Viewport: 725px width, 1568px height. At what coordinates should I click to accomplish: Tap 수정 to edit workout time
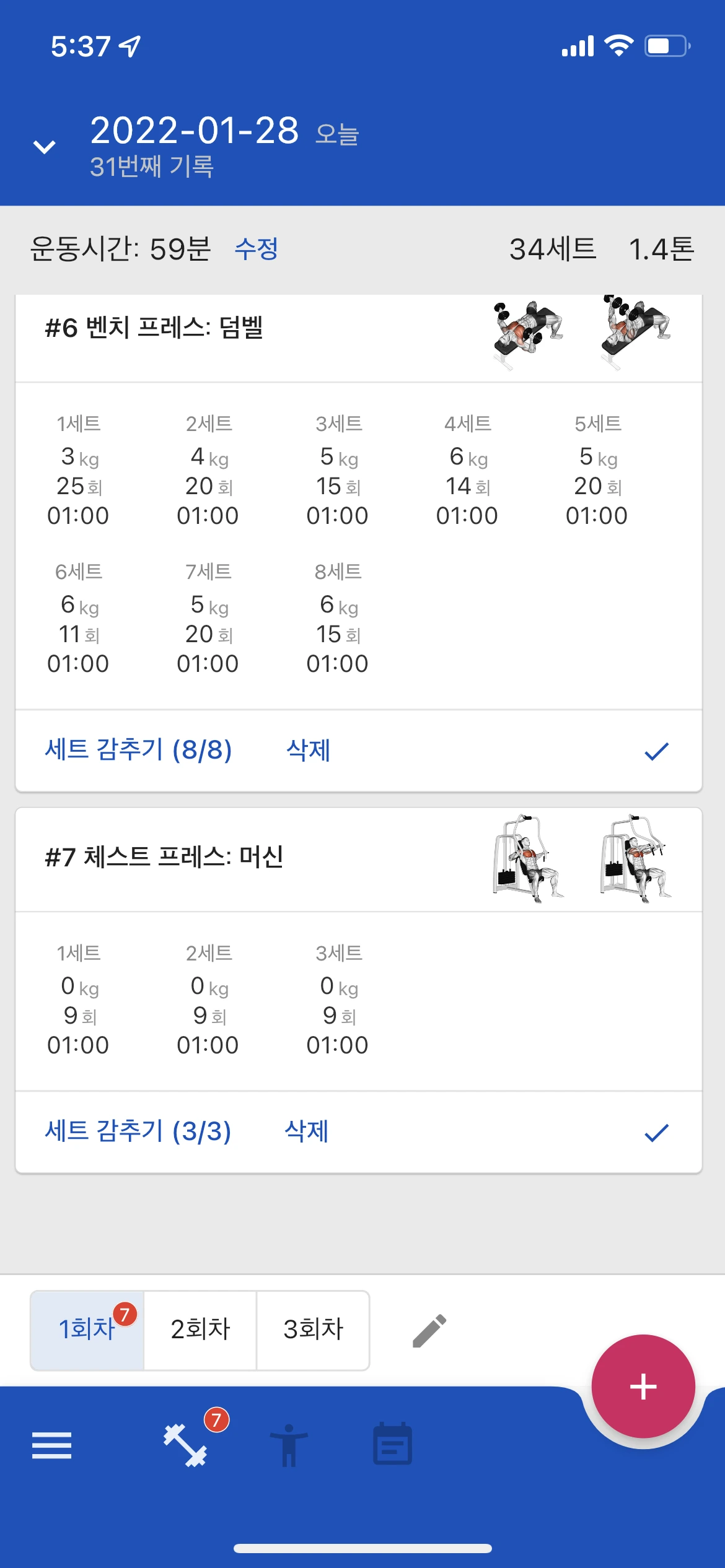(x=256, y=249)
